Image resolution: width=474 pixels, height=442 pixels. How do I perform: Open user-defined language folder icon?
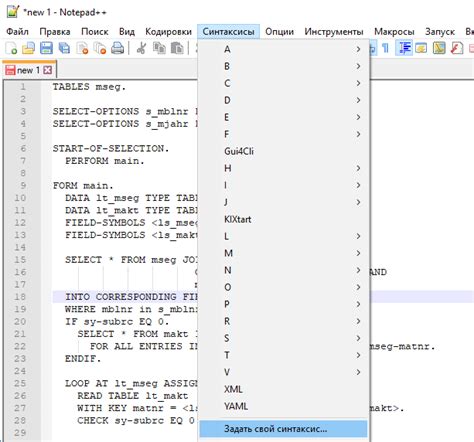421,48
